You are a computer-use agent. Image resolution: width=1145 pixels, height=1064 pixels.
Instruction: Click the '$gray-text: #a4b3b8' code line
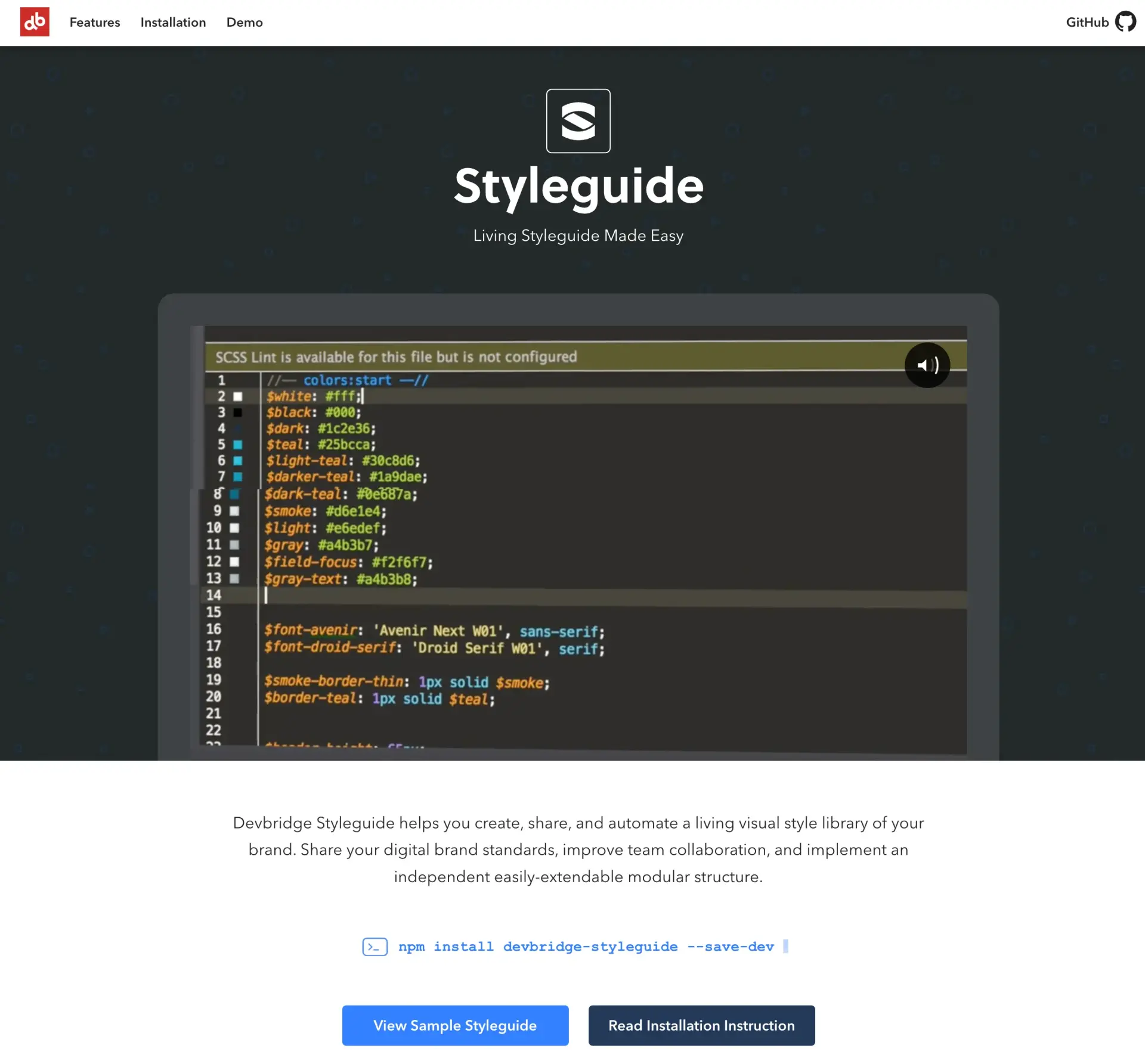pos(341,579)
